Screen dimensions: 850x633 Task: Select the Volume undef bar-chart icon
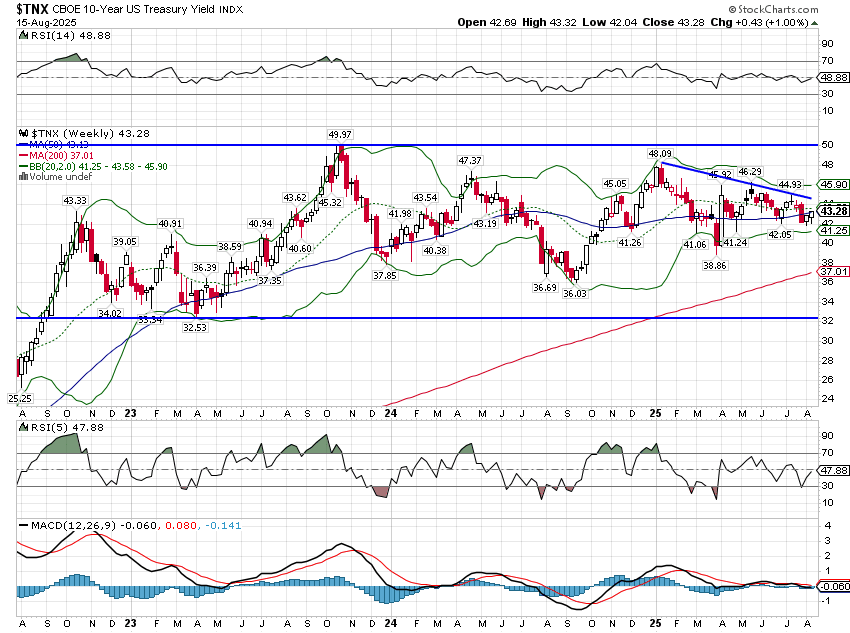pos(22,174)
